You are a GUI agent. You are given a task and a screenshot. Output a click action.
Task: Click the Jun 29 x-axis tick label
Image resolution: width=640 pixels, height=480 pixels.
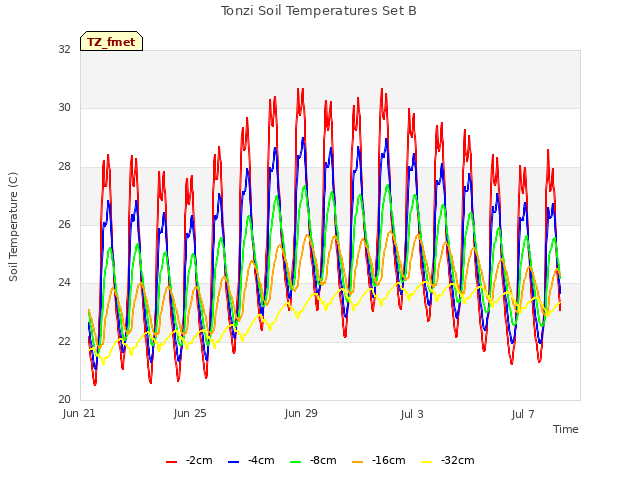[301, 413]
